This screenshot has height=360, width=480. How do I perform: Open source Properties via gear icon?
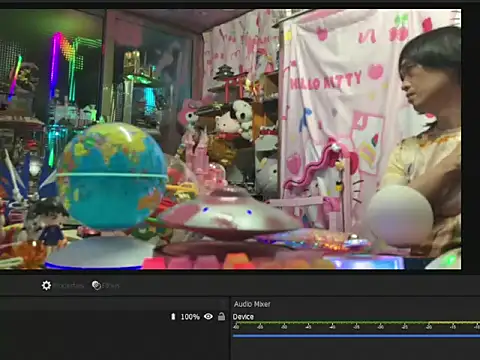point(46,285)
